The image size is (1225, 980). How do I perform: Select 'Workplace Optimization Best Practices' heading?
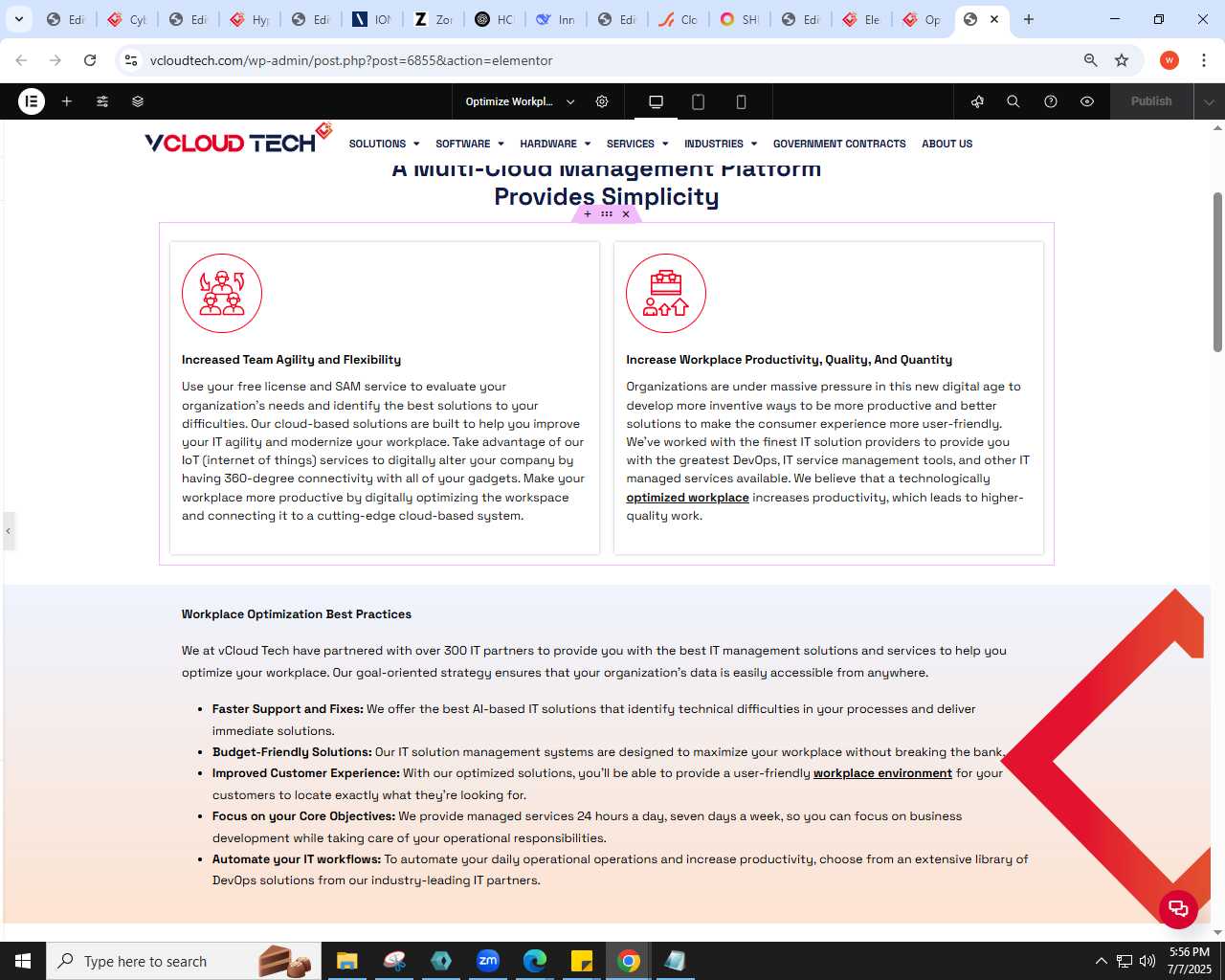pyautogui.click(x=297, y=614)
